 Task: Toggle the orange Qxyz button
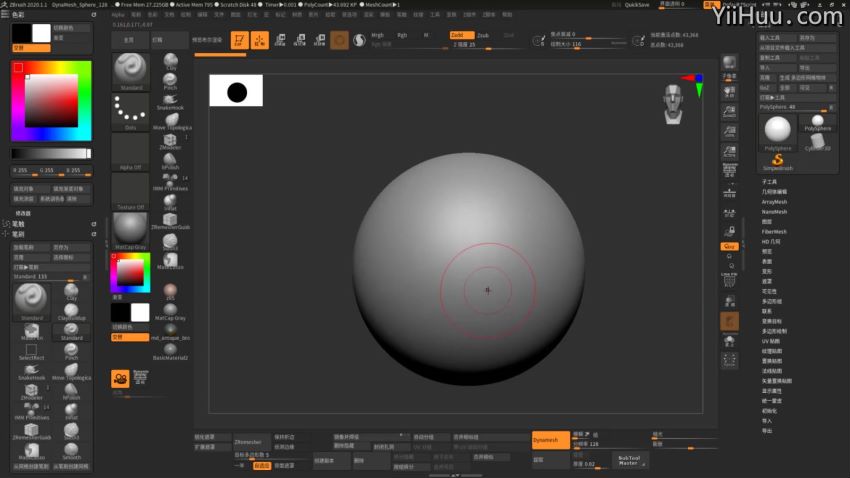(x=730, y=247)
